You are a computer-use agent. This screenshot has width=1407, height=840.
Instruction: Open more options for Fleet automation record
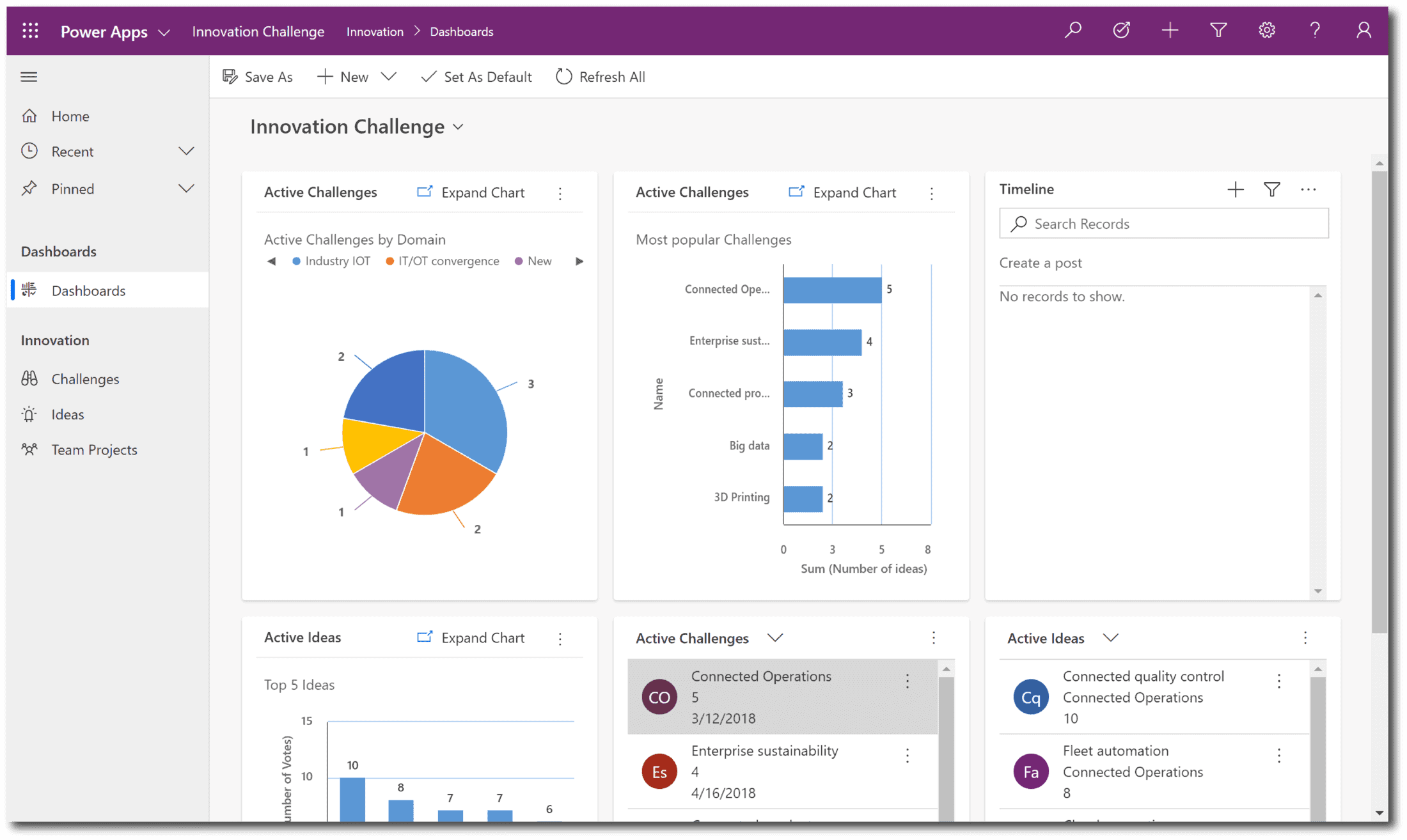coord(1279,756)
